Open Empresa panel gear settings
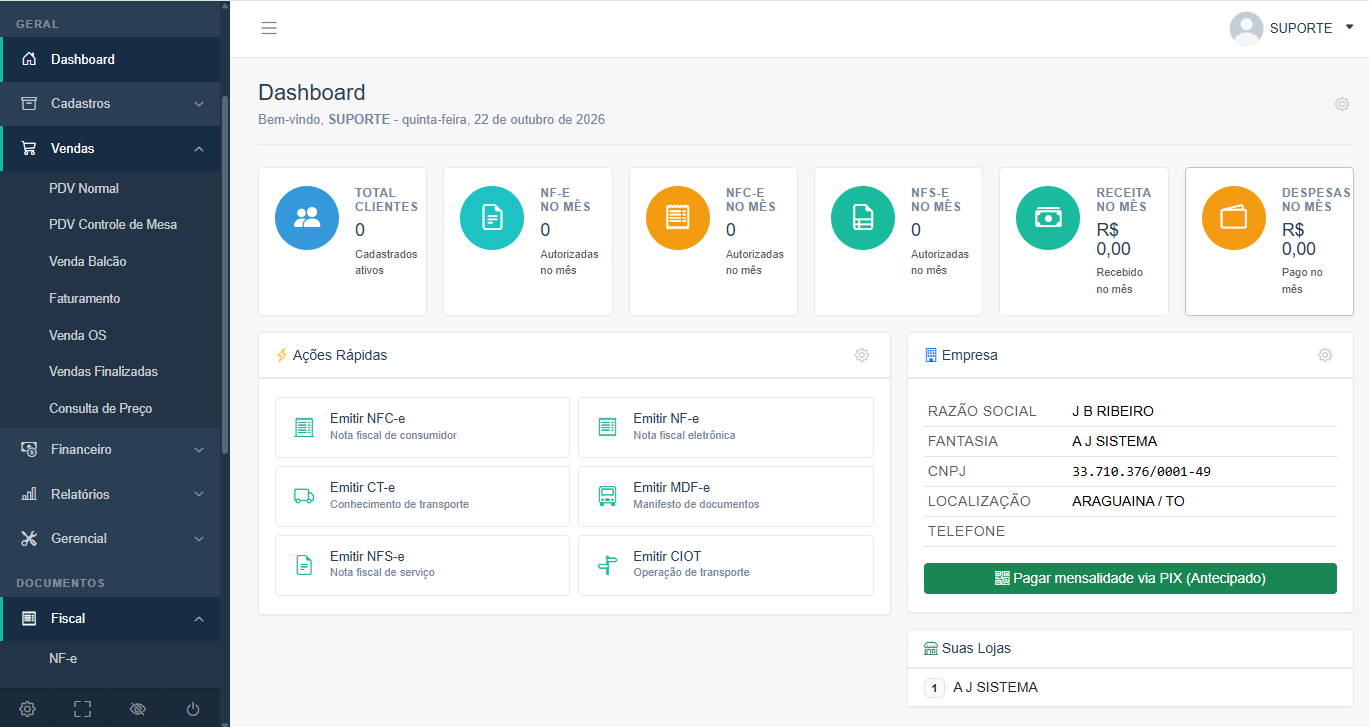Viewport: 1369px width, 727px height. click(1325, 355)
